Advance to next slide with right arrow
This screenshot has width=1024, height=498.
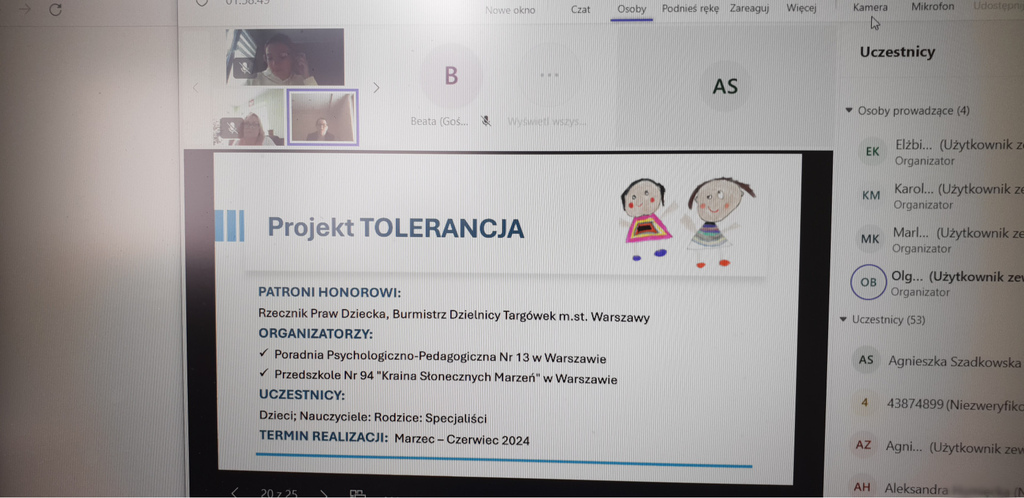tap(323, 492)
